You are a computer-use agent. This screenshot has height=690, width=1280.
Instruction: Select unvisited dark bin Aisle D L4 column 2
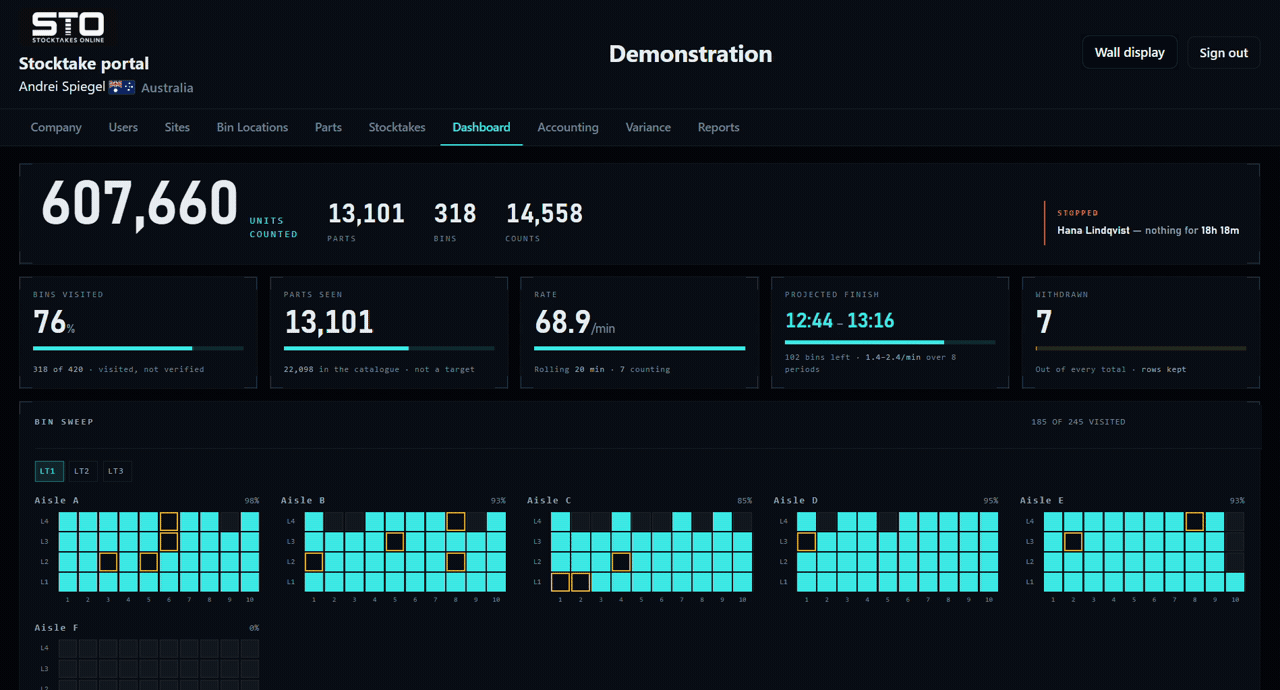tap(826, 521)
